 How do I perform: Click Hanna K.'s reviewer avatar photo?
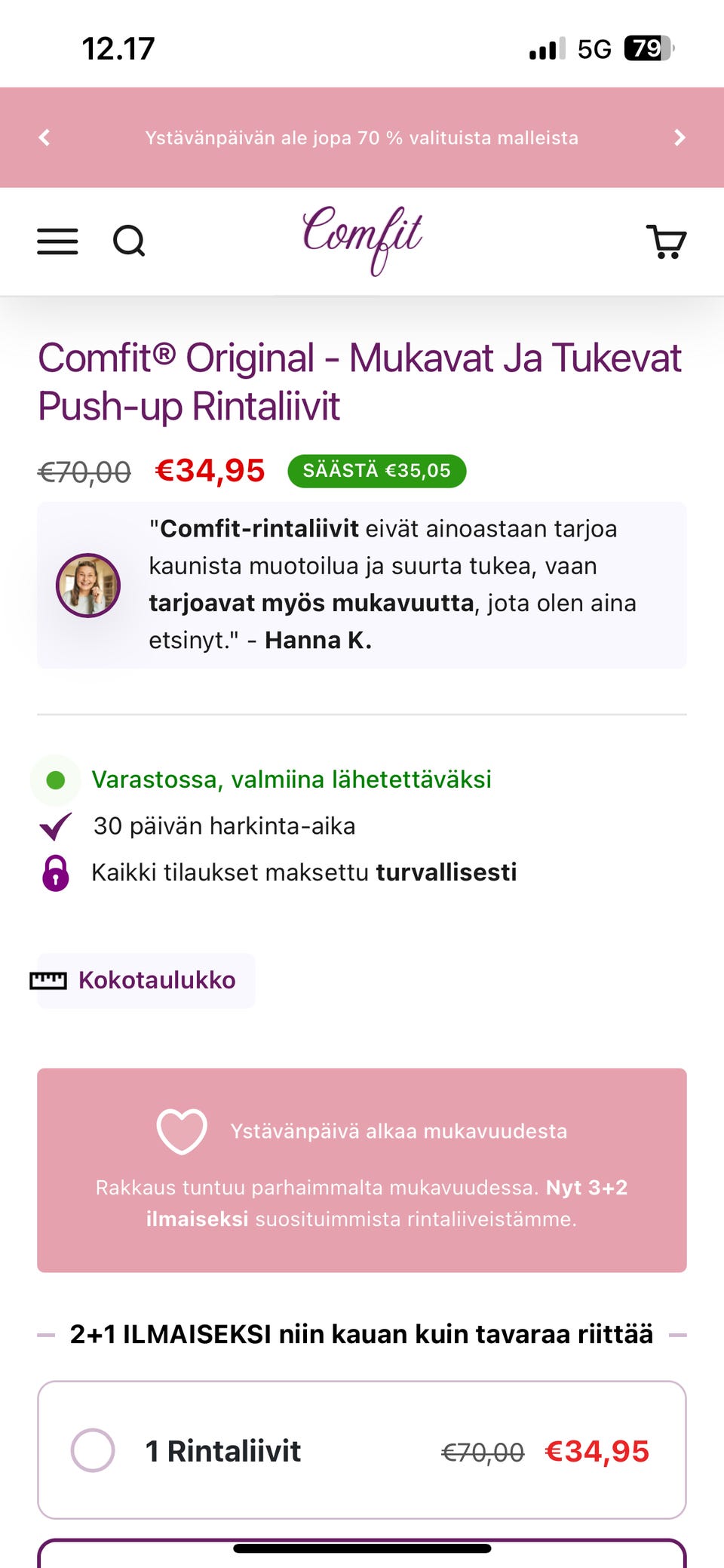click(87, 585)
